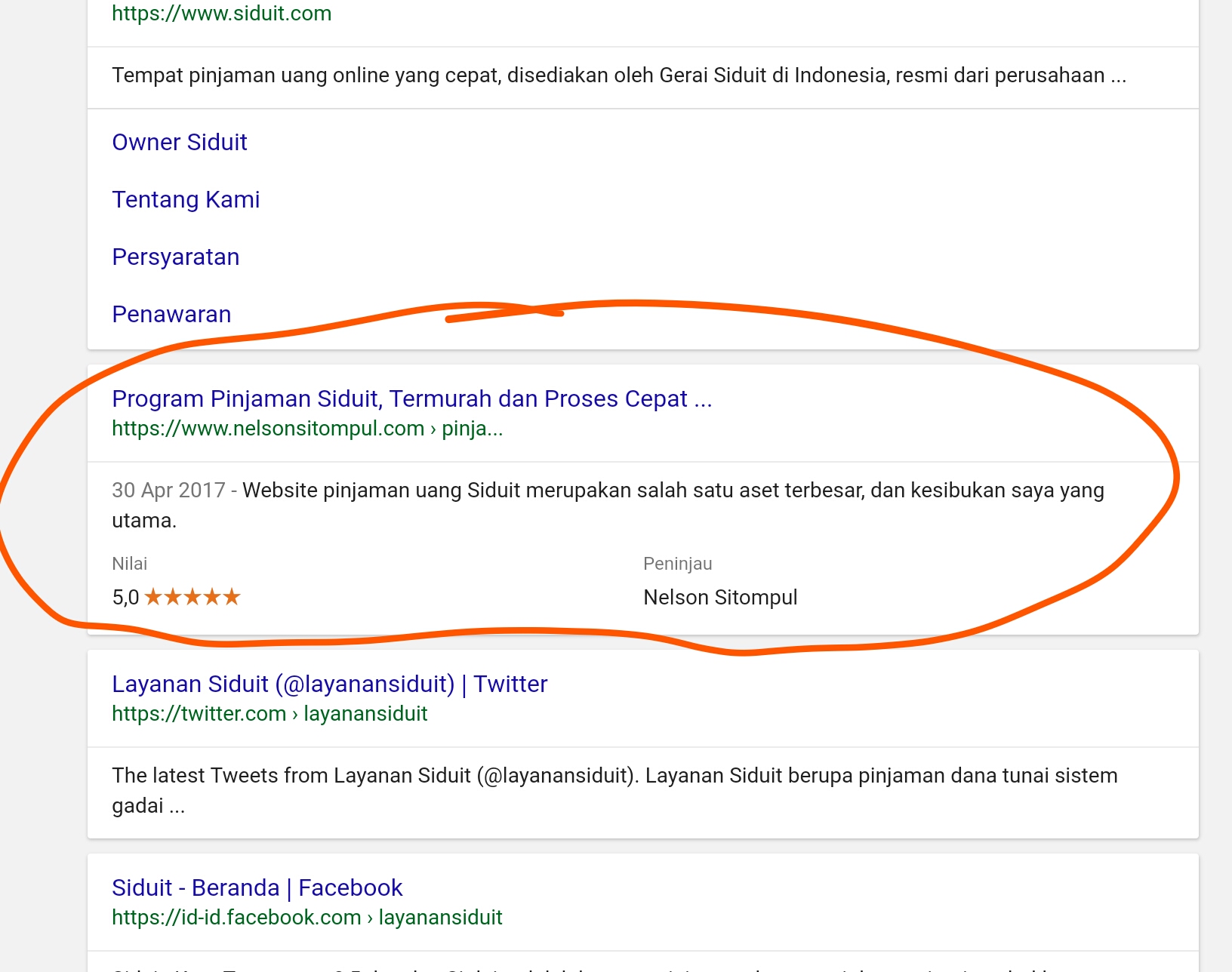Open the Persyaratan sitelink
Image resolution: width=1232 pixels, height=972 pixels.
(175, 257)
